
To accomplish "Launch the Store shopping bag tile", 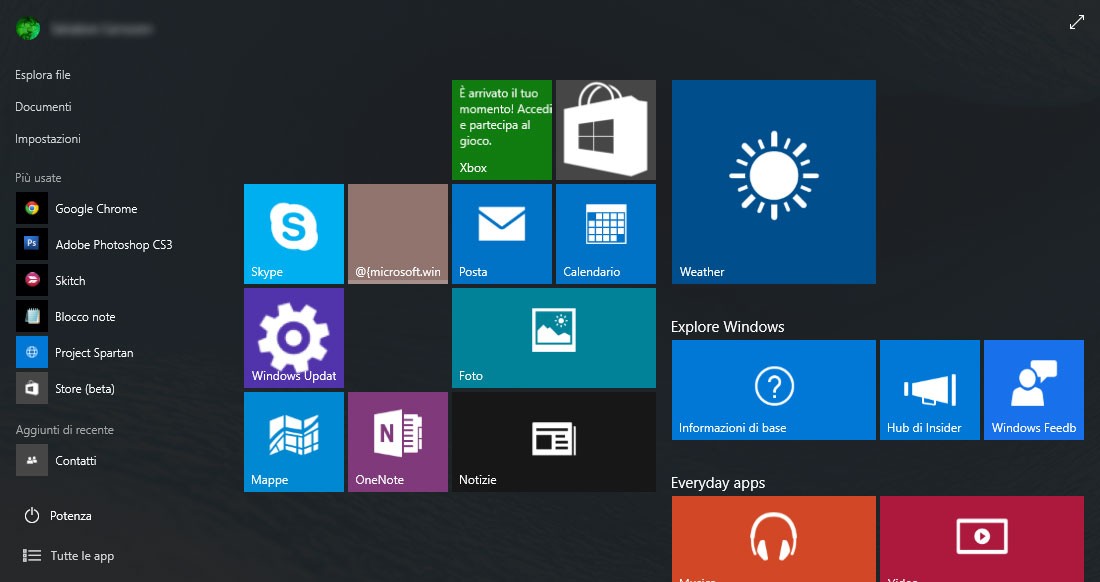I will click(x=605, y=130).
